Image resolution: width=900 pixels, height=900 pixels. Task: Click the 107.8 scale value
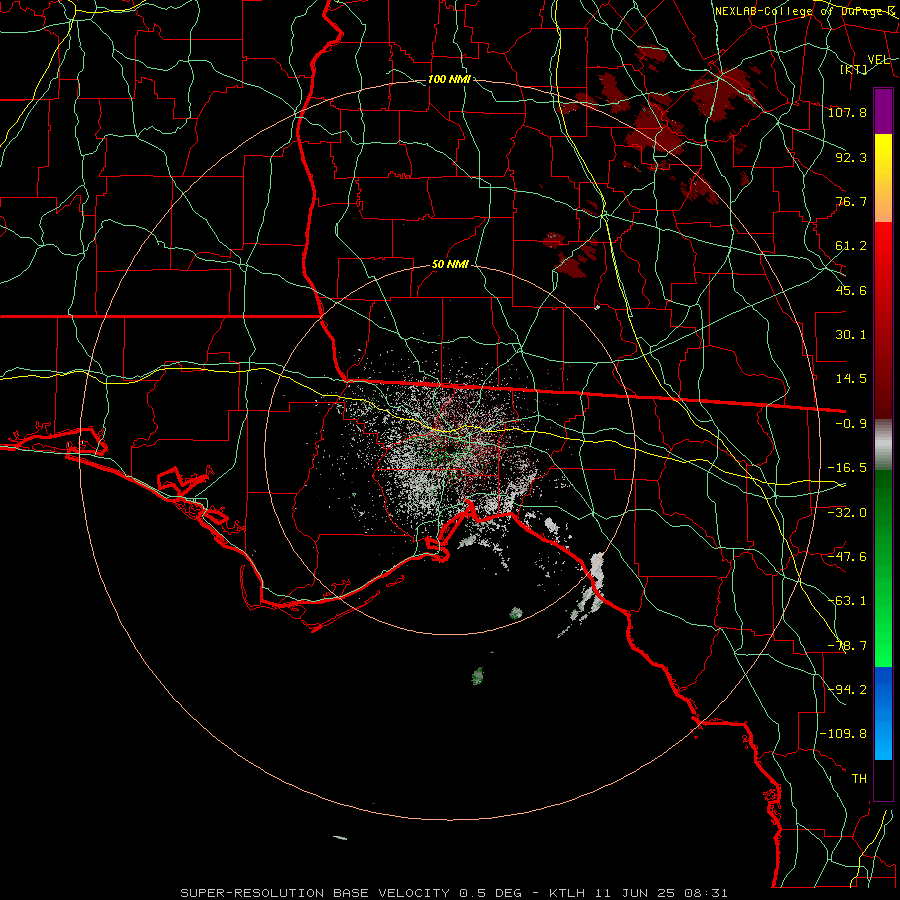(847, 112)
